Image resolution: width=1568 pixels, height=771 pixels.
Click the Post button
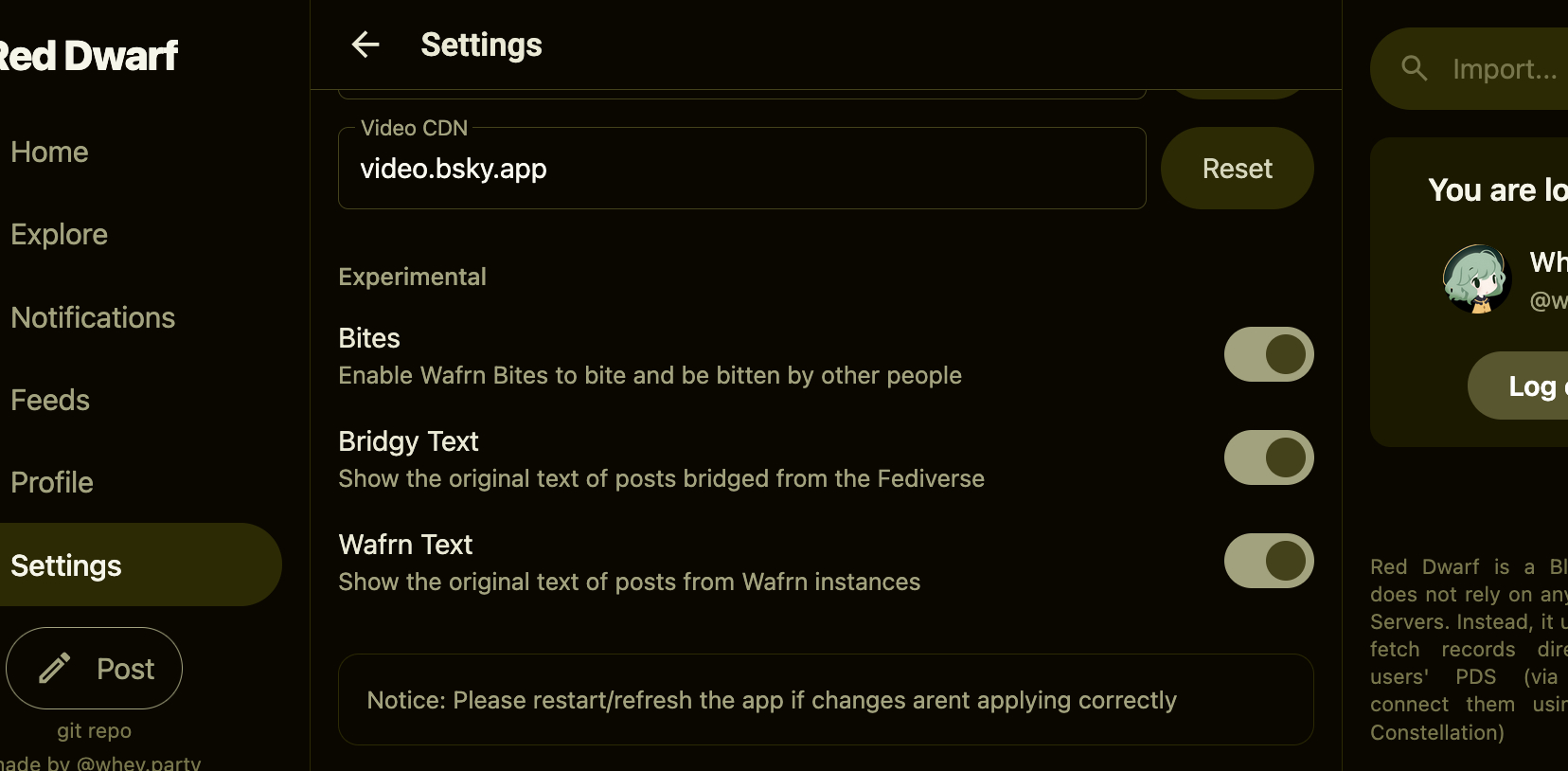click(95, 669)
